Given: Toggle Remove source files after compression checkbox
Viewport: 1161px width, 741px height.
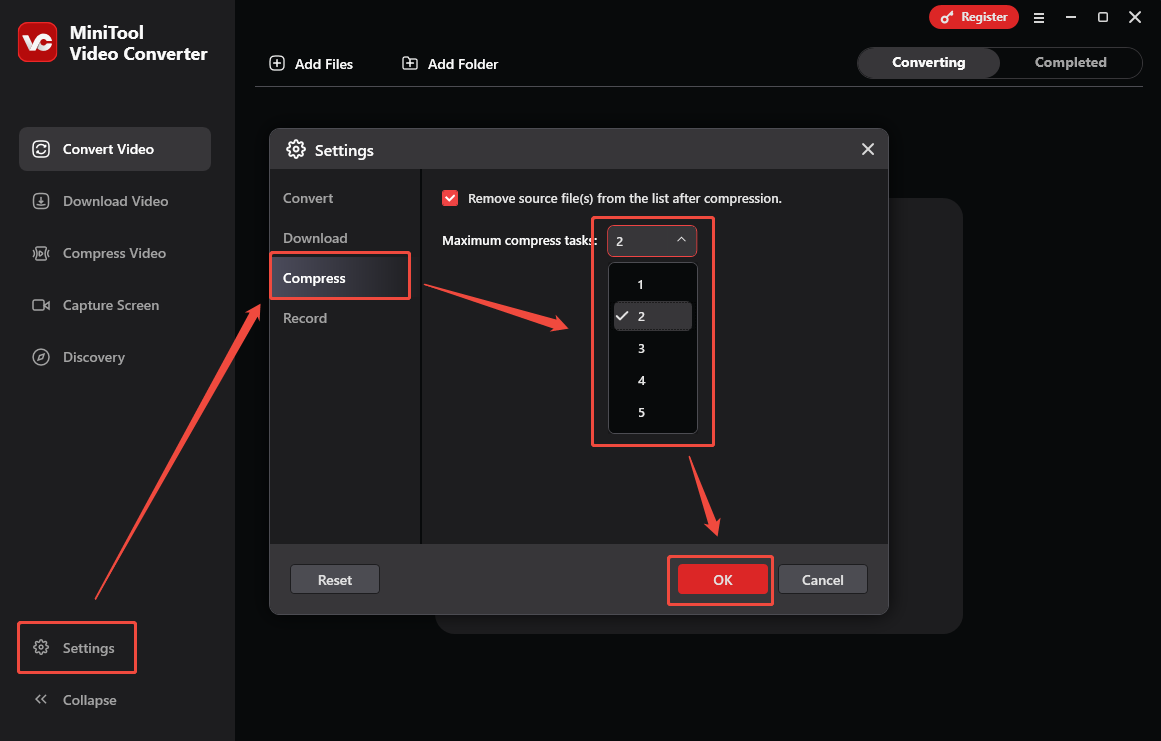Looking at the screenshot, I should (450, 198).
